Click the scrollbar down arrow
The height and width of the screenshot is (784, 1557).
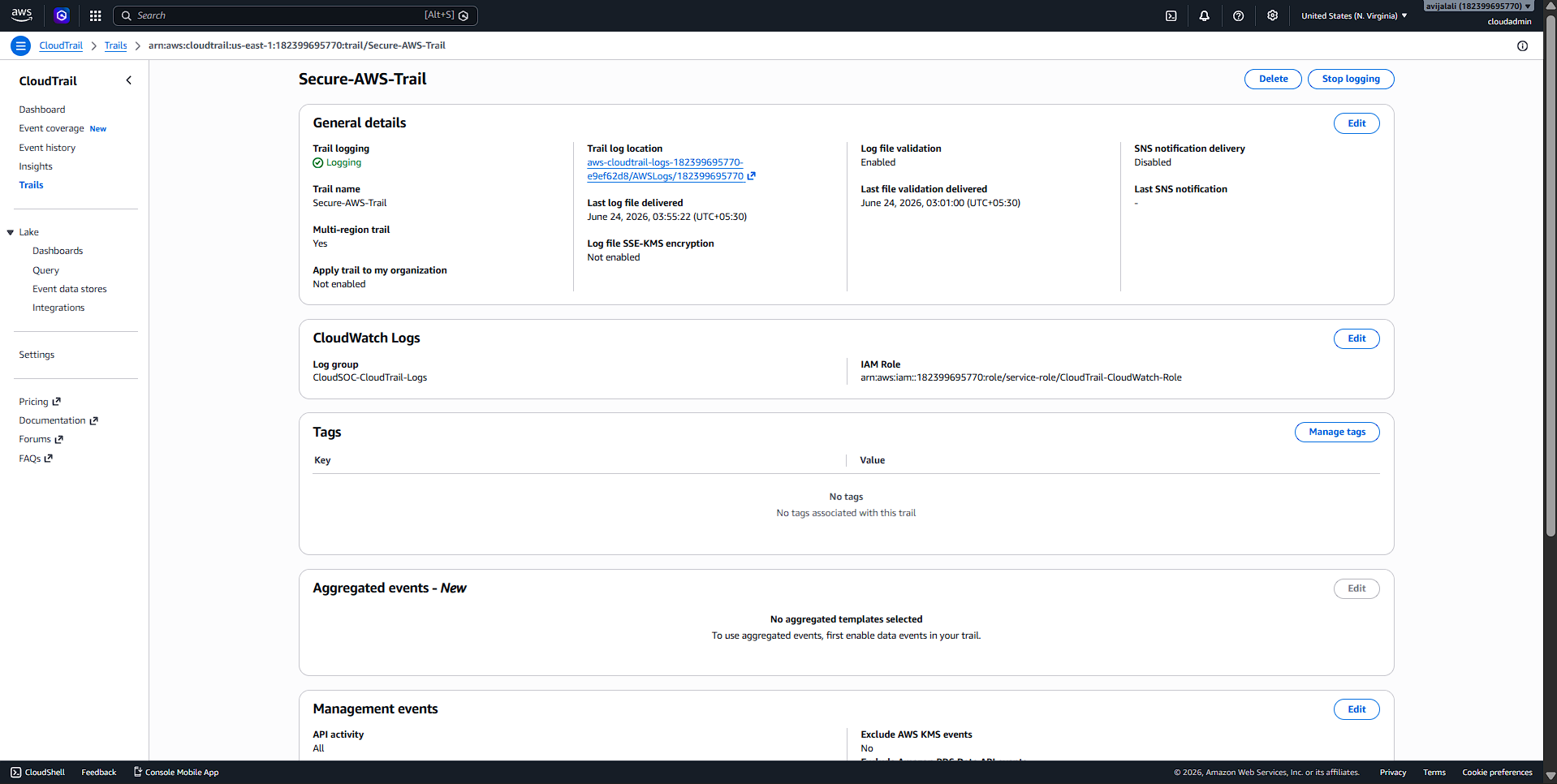click(x=1551, y=776)
